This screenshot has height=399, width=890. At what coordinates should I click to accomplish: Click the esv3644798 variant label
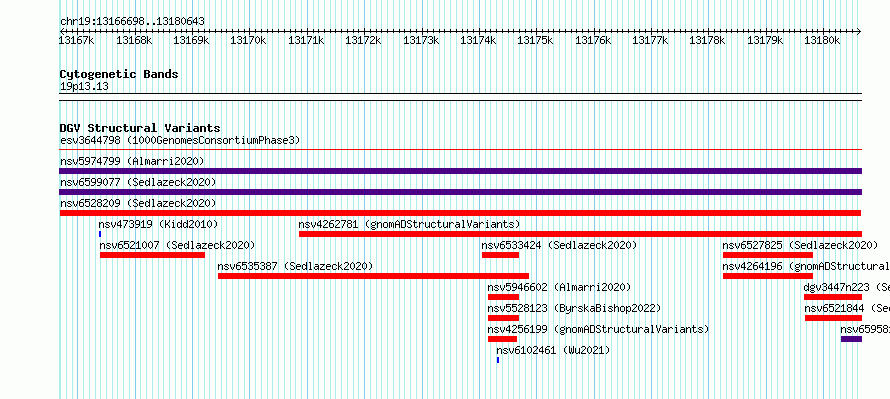click(180, 140)
